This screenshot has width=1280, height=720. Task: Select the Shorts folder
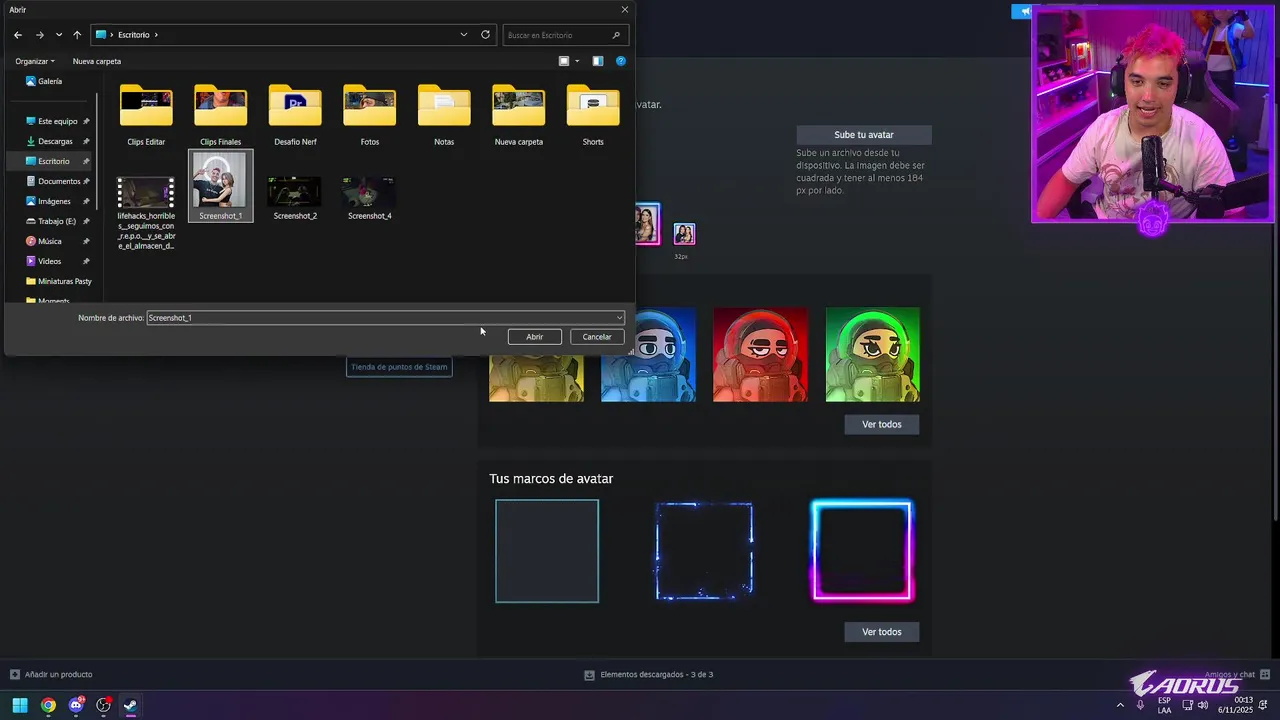tap(593, 115)
